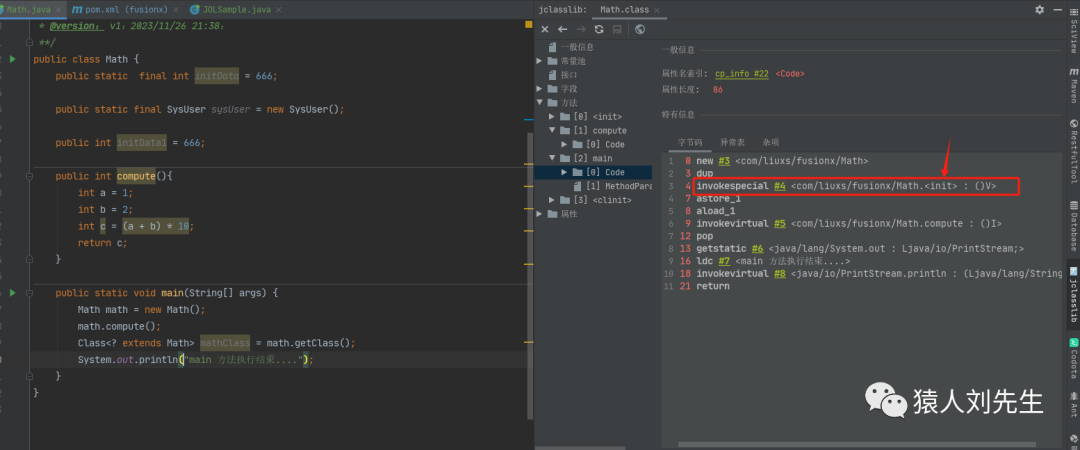Open the 杂项 misc tab
Screen dimensions: 1080x450
tap(770, 142)
